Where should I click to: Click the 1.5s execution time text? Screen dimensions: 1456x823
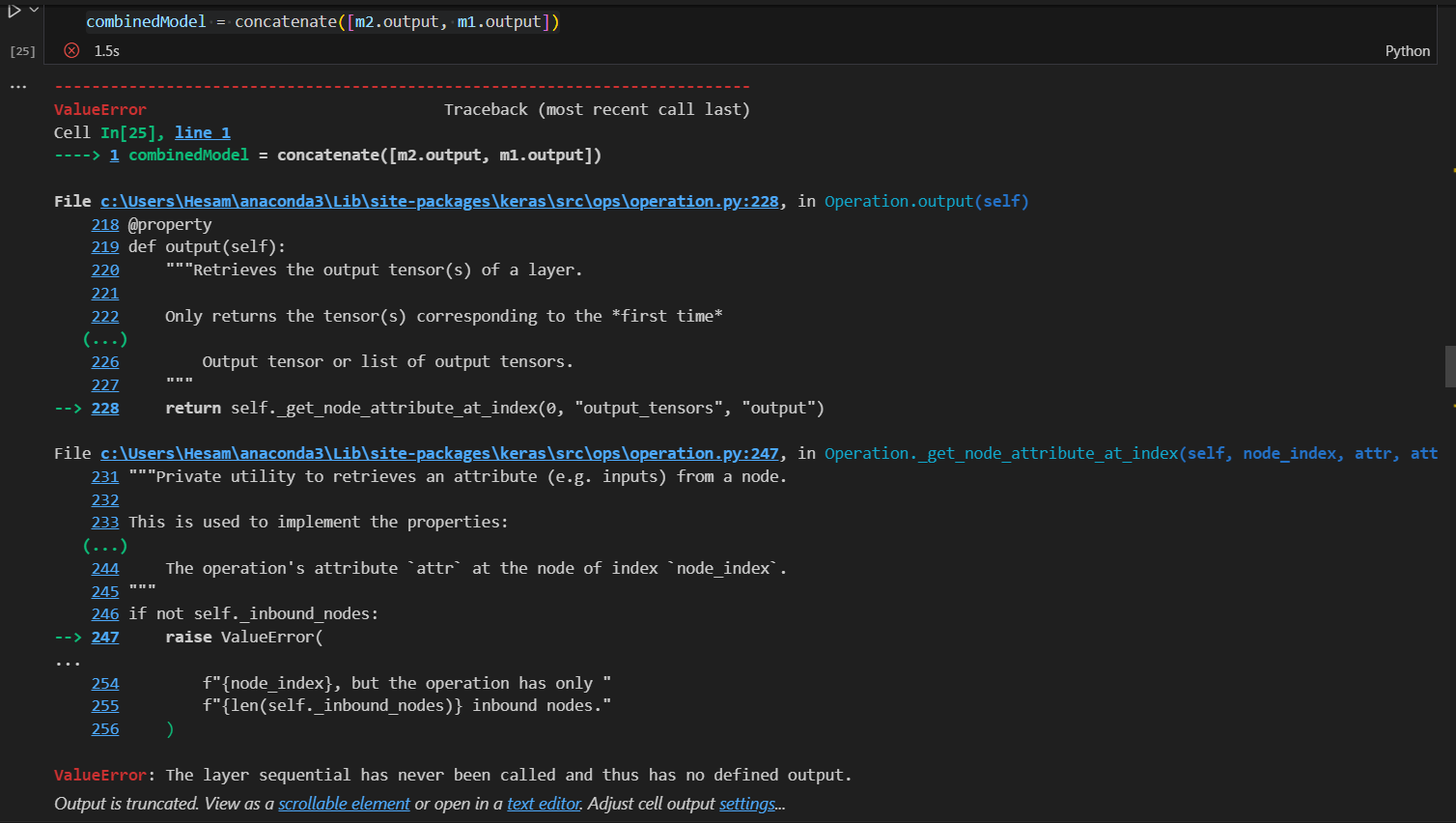coord(107,51)
